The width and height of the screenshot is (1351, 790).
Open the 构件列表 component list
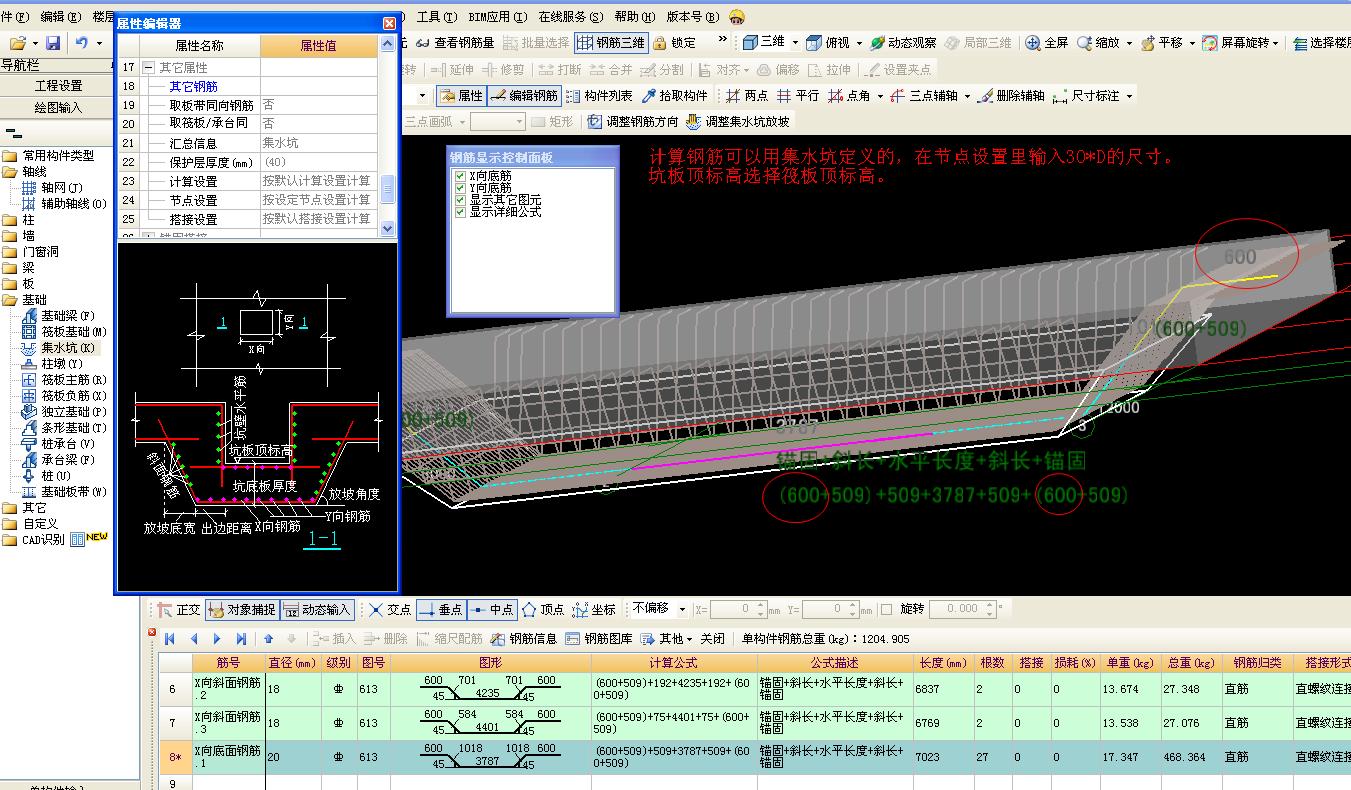599,96
